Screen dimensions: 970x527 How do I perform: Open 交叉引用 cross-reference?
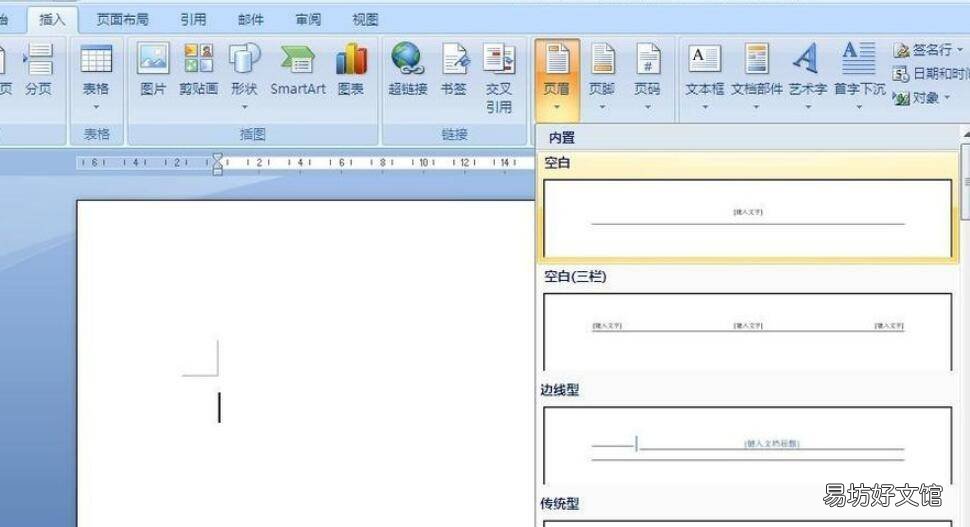[x=499, y=77]
